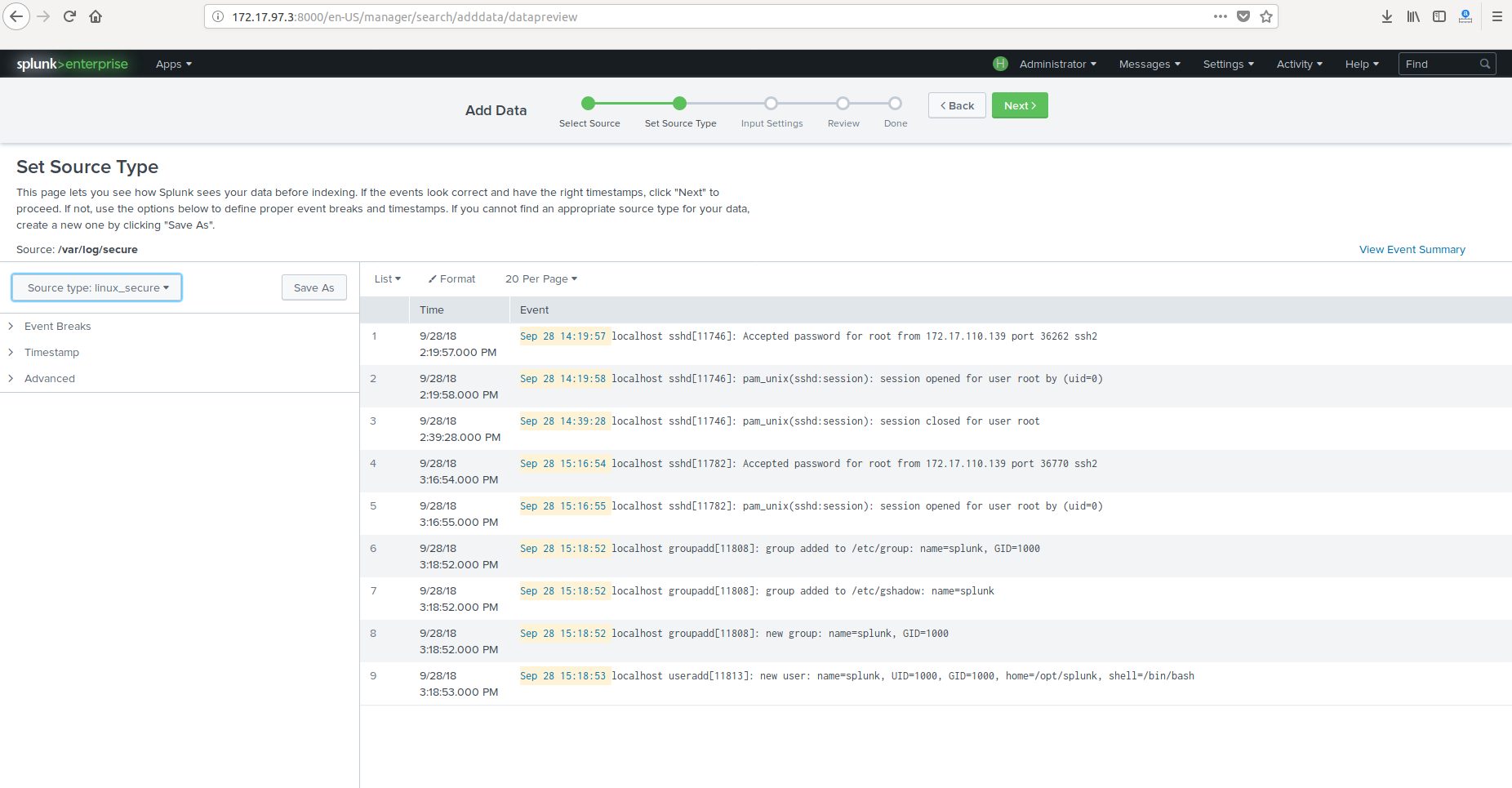Open the browser downloads icon
This screenshot has width=1512, height=788.
pyautogui.click(x=1386, y=16)
